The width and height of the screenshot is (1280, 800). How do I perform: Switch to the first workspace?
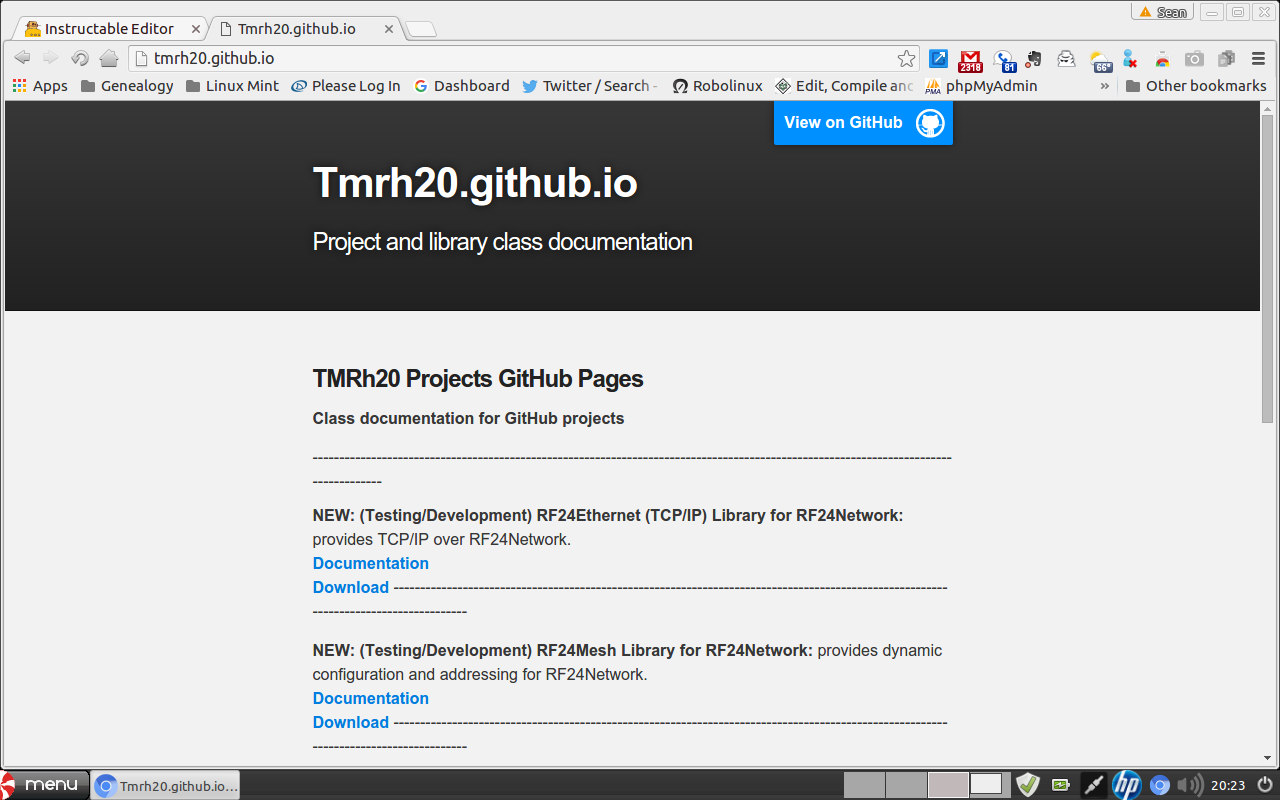click(x=864, y=785)
